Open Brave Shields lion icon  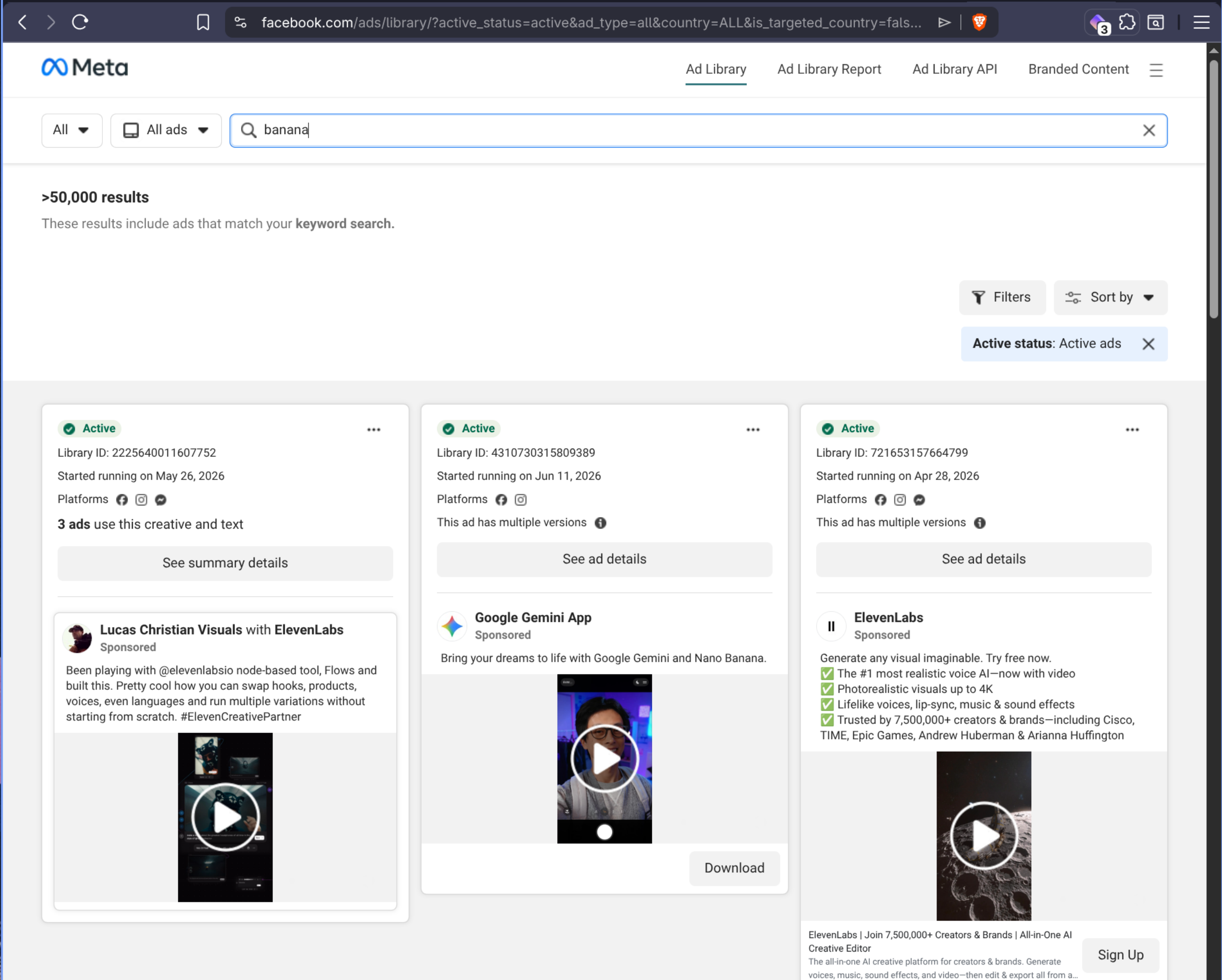979,23
